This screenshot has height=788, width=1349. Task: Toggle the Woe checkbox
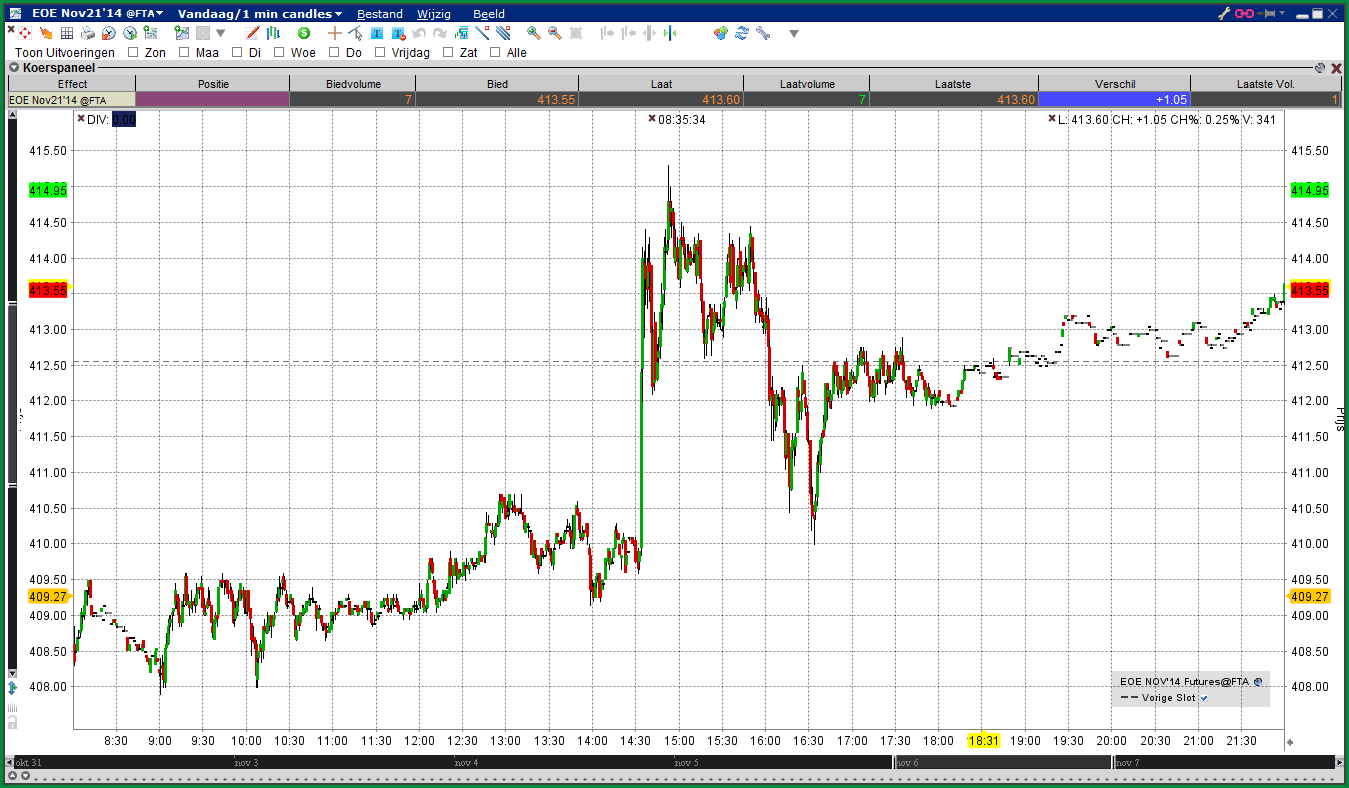click(279, 52)
